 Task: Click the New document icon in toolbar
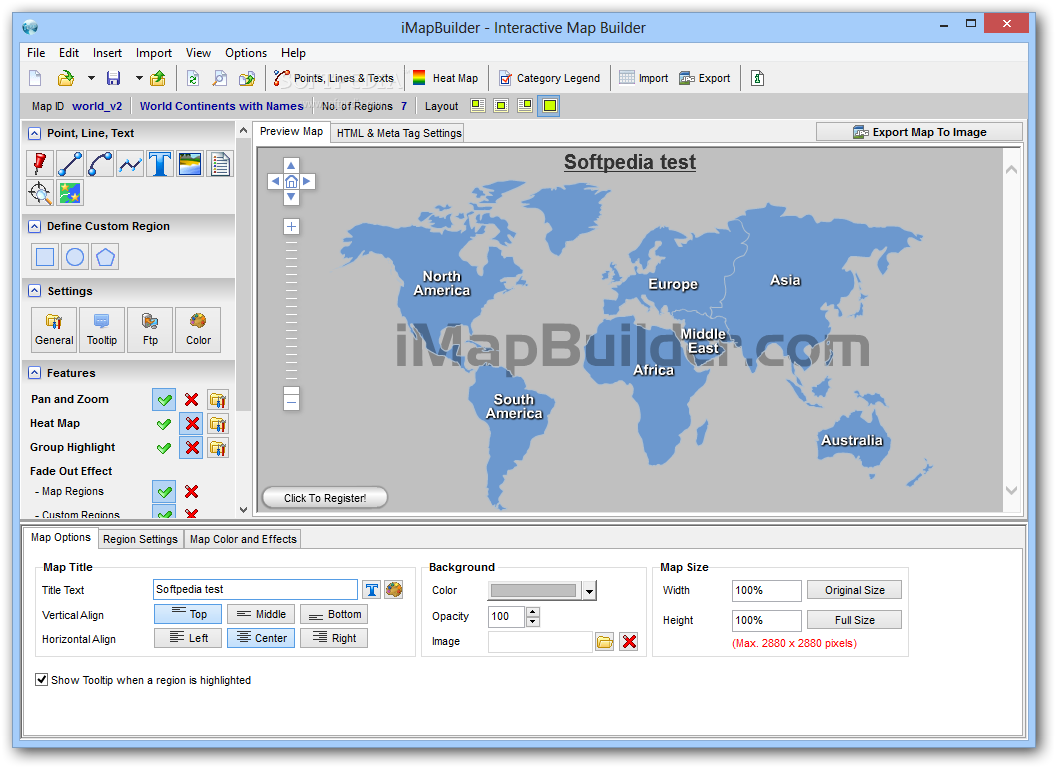(35, 78)
